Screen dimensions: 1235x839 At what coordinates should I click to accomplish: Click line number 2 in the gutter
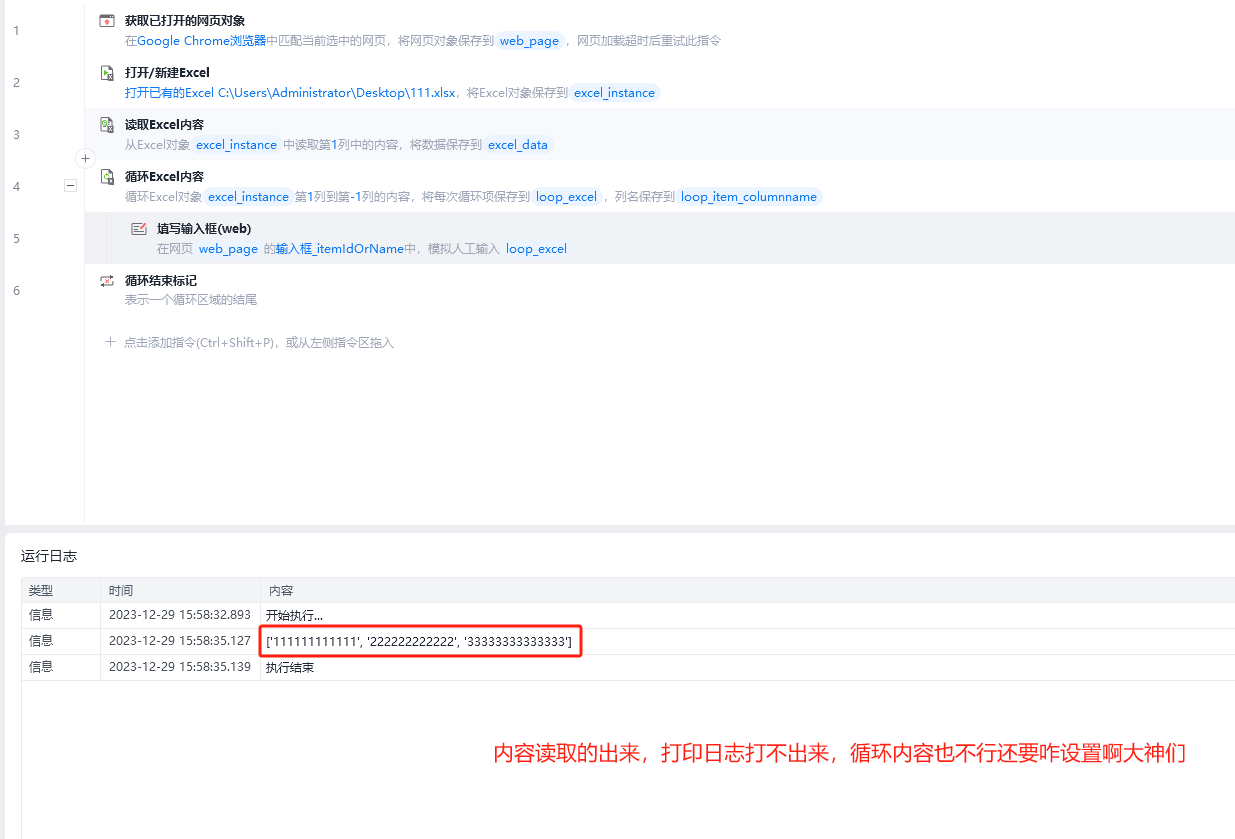pyautogui.click(x=16, y=83)
